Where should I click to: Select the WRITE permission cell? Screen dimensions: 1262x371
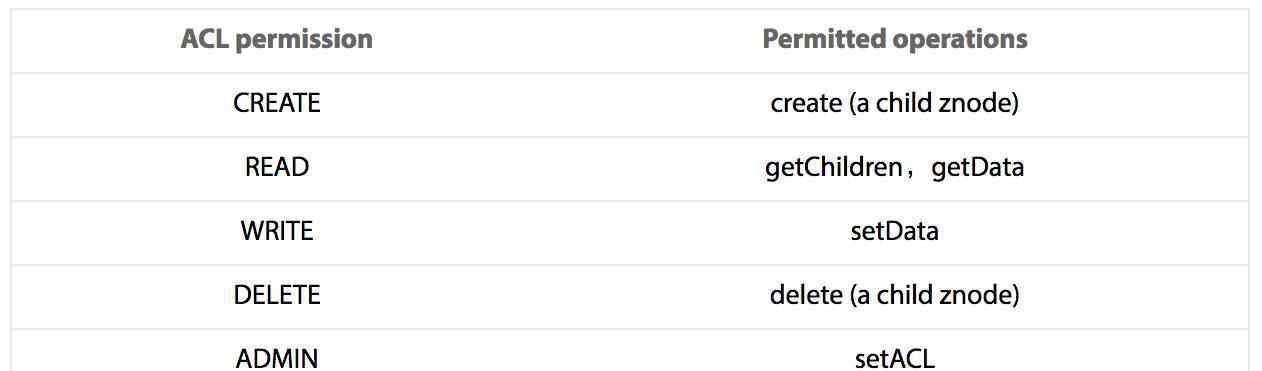pyautogui.click(x=277, y=231)
